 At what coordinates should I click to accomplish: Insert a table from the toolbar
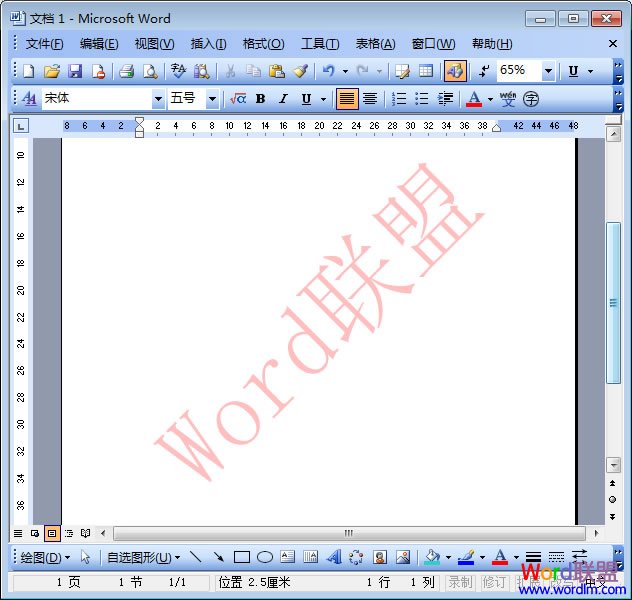pyautogui.click(x=426, y=71)
